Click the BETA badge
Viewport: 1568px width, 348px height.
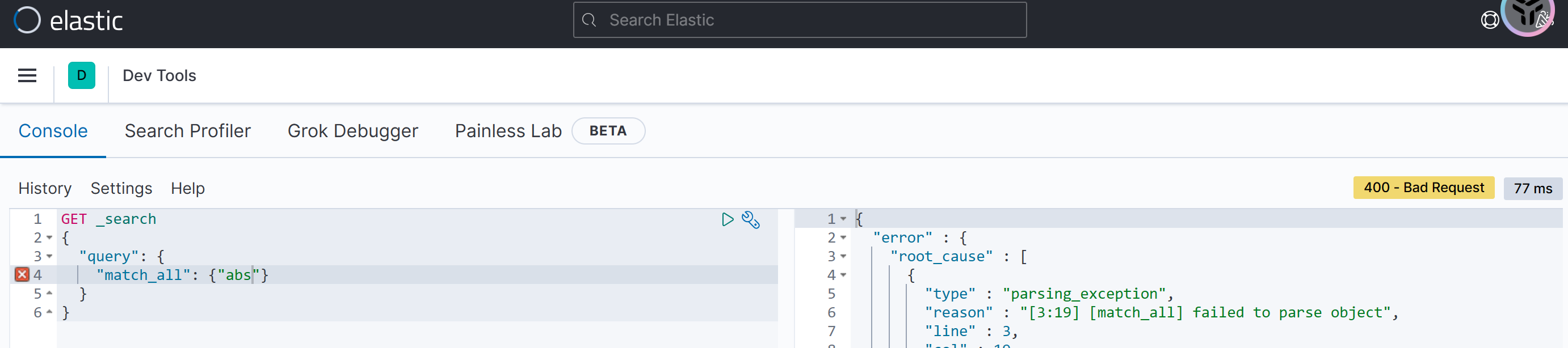[608, 131]
